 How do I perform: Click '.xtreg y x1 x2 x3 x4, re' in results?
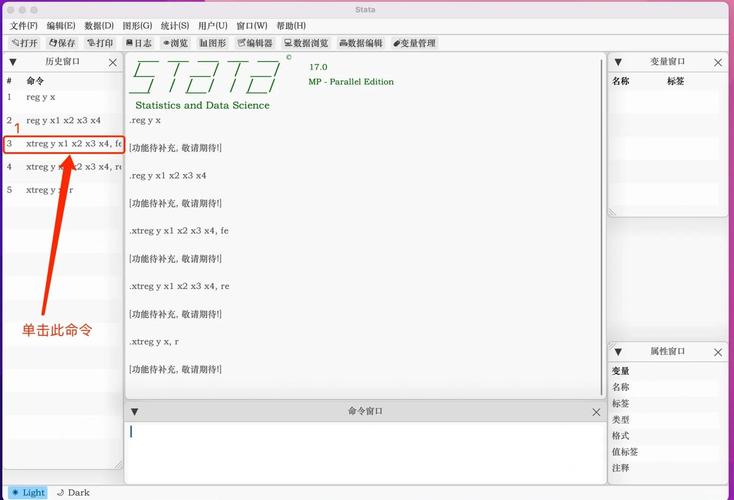180,286
